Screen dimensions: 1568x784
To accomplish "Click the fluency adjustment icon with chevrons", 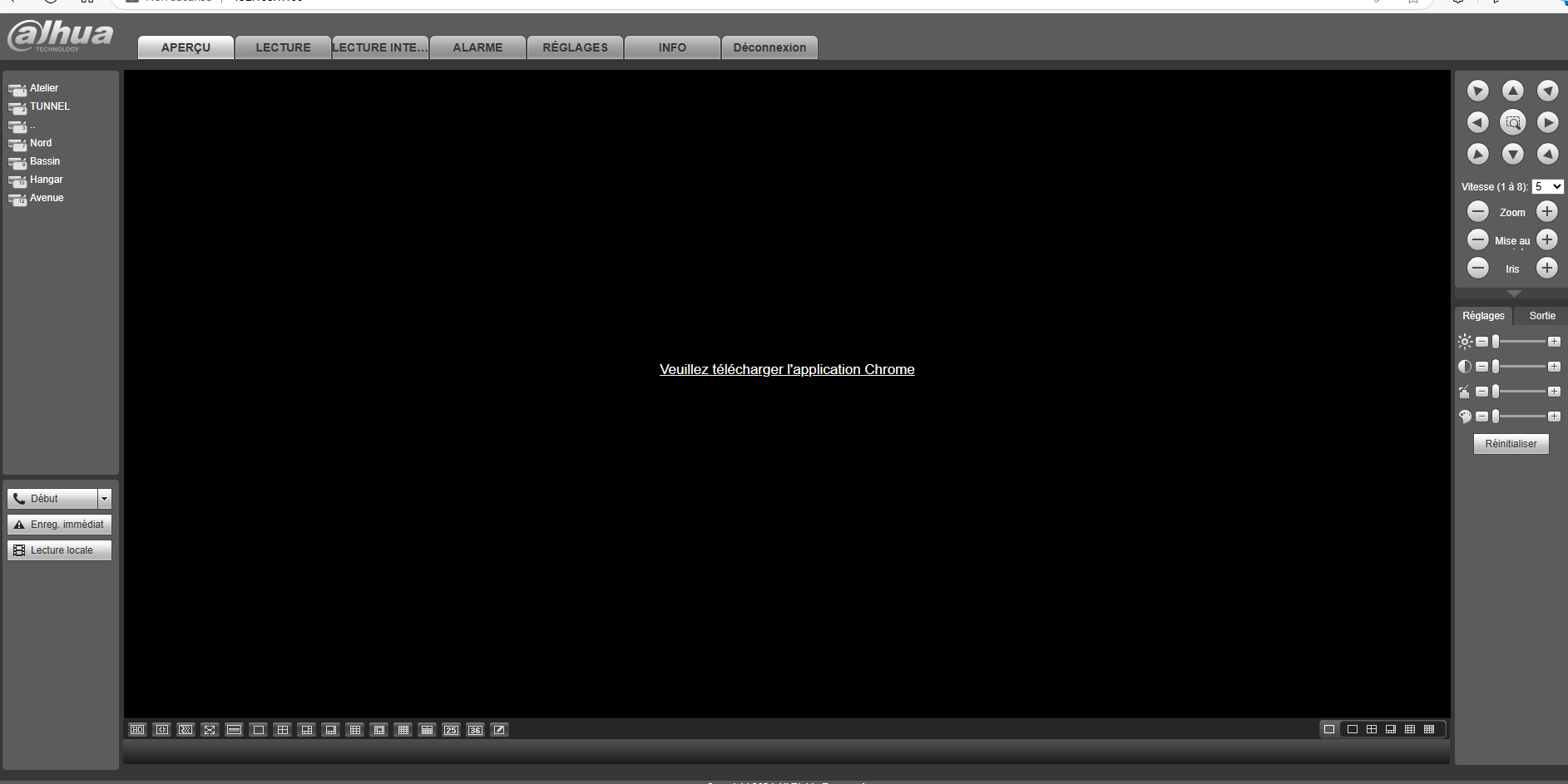I will pos(185,730).
